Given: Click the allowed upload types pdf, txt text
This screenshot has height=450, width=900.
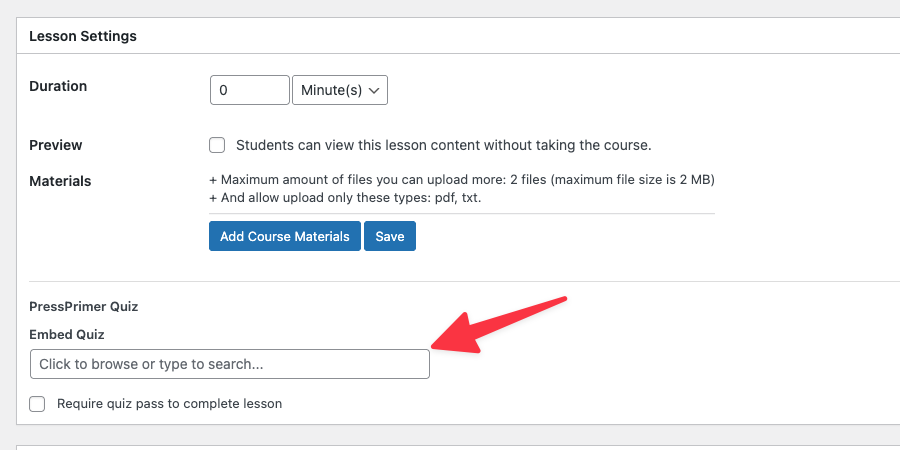Looking at the screenshot, I should point(349,198).
